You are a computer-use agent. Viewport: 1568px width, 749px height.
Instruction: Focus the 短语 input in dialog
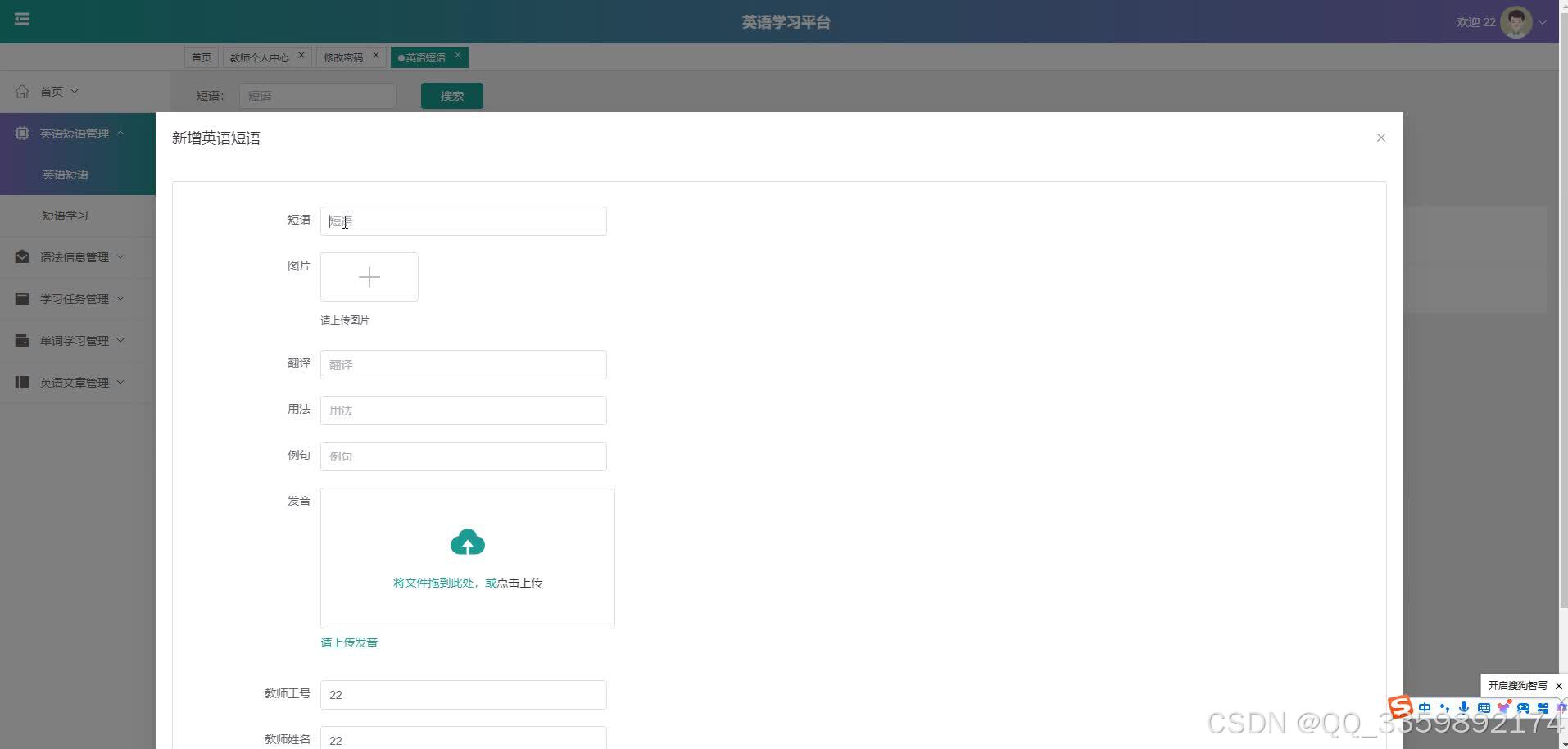point(464,221)
